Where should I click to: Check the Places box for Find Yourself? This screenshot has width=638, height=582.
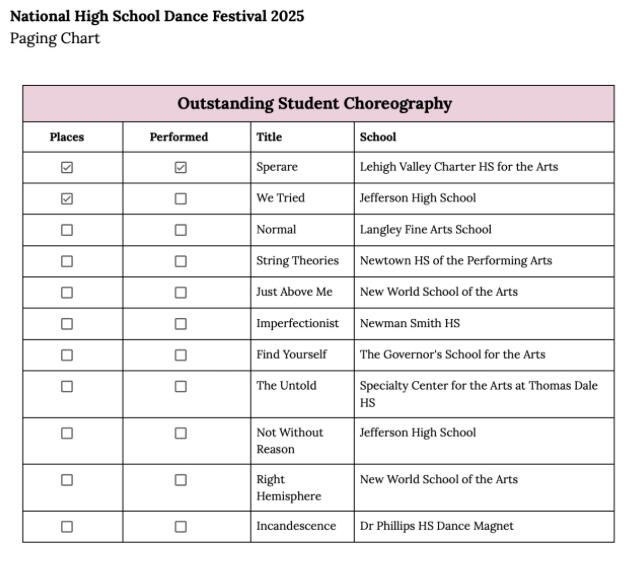pyautogui.click(x=67, y=355)
